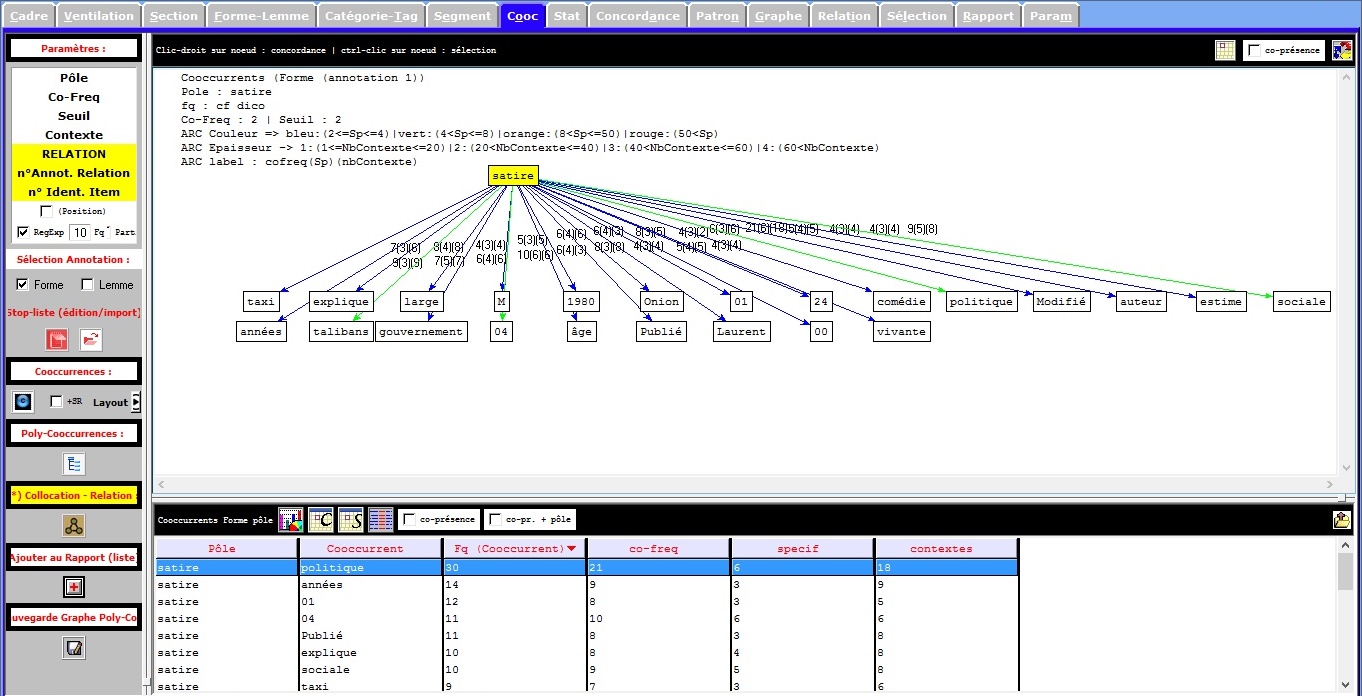Expand the Layout arrow
The width and height of the screenshot is (1362, 696).
click(x=136, y=402)
